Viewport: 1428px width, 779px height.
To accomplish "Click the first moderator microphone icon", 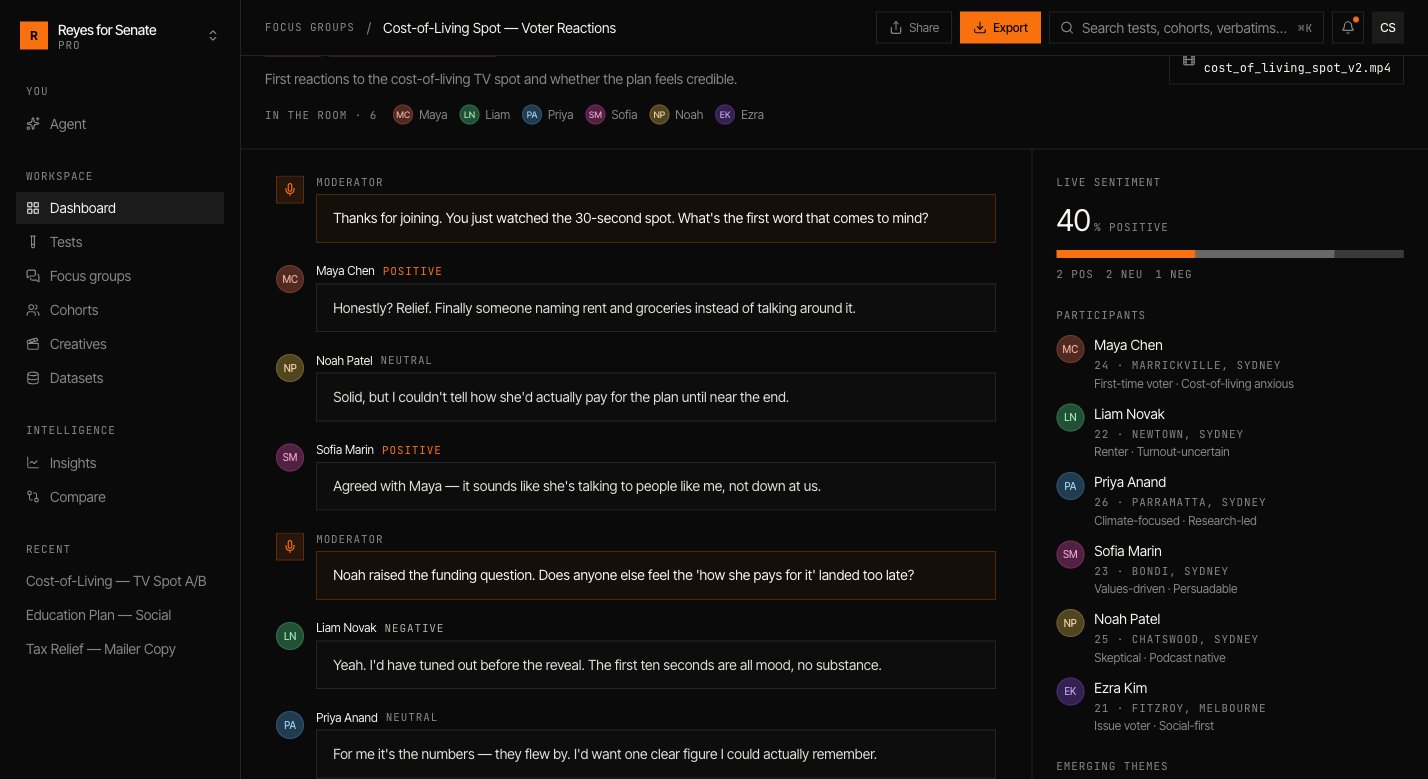I will (290, 189).
